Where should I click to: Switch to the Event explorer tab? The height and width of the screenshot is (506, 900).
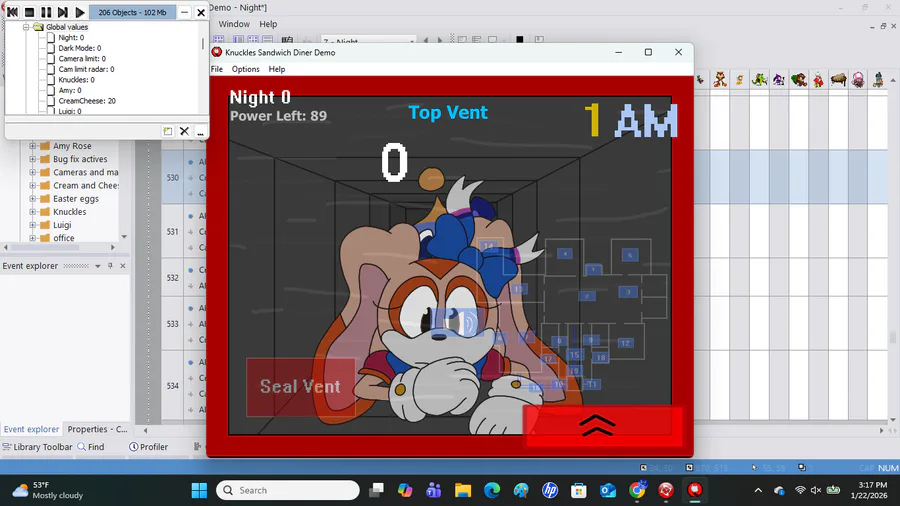click(31, 429)
